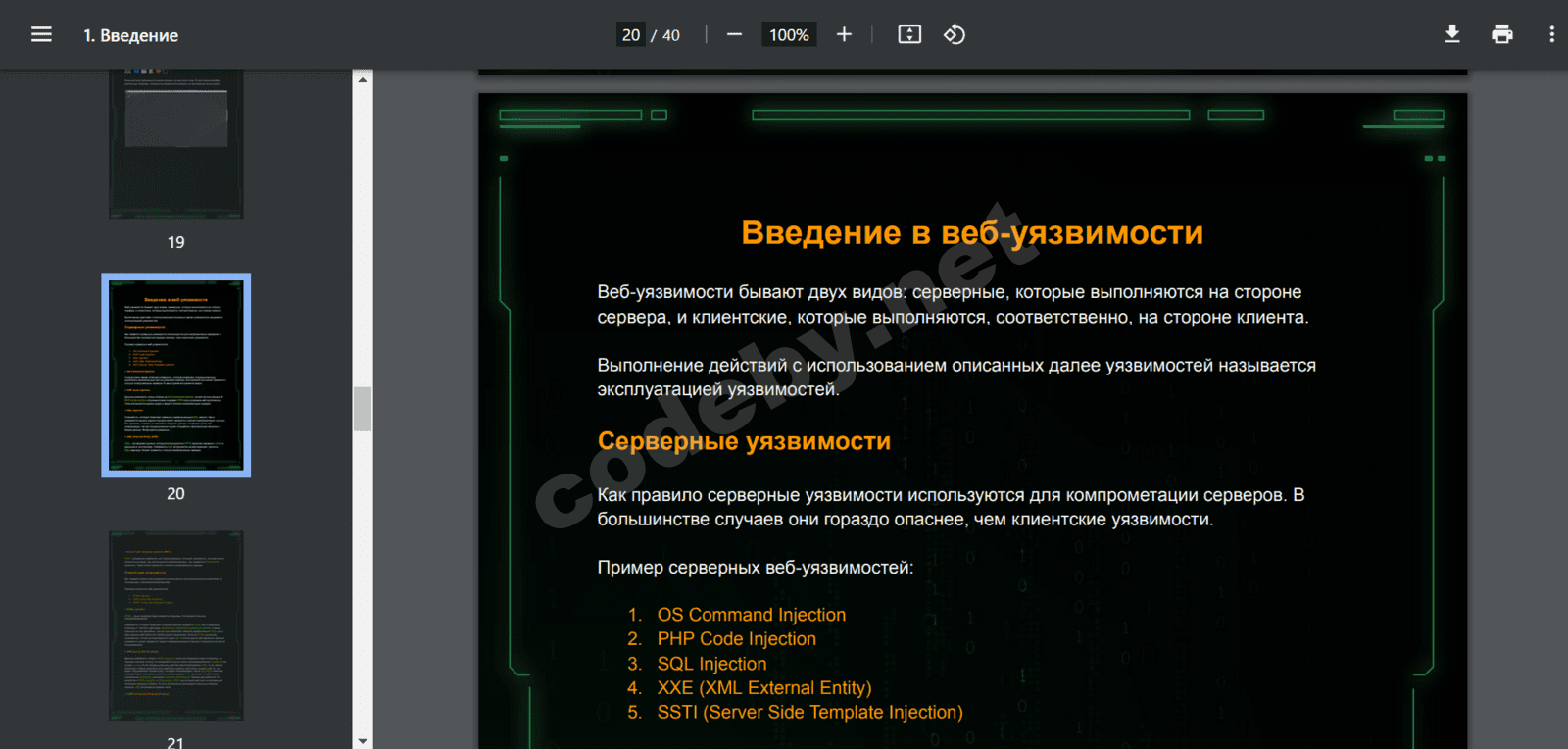1568x749 pixels.
Task: Click the PHP Code Injection link
Action: tap(736, 639)
